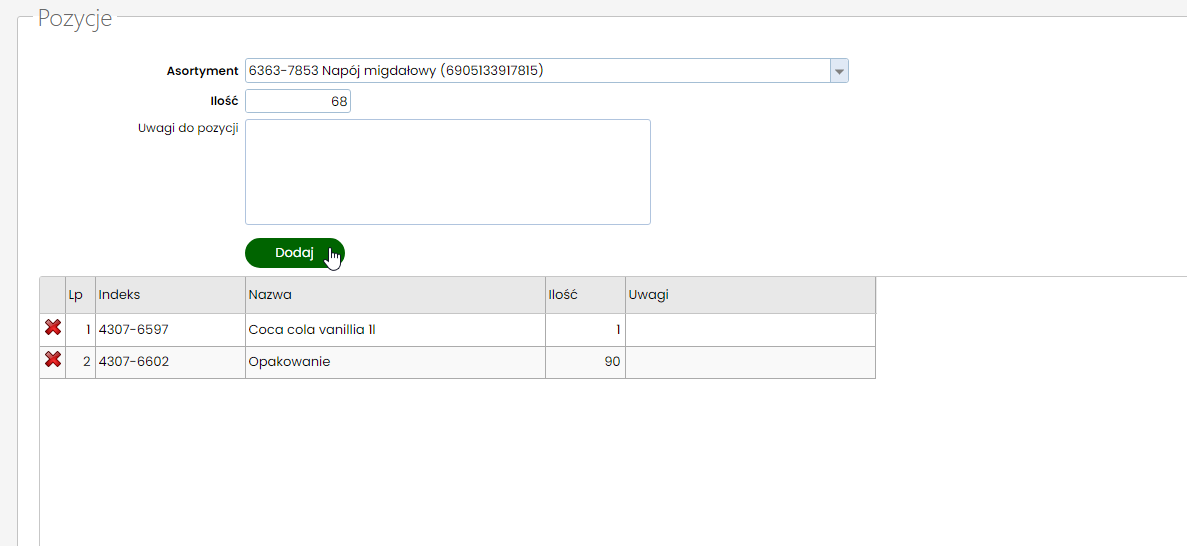Select the Coca cola vanillia 1l name cell
The image size is (1187, 546).
(x=395, y=330)
